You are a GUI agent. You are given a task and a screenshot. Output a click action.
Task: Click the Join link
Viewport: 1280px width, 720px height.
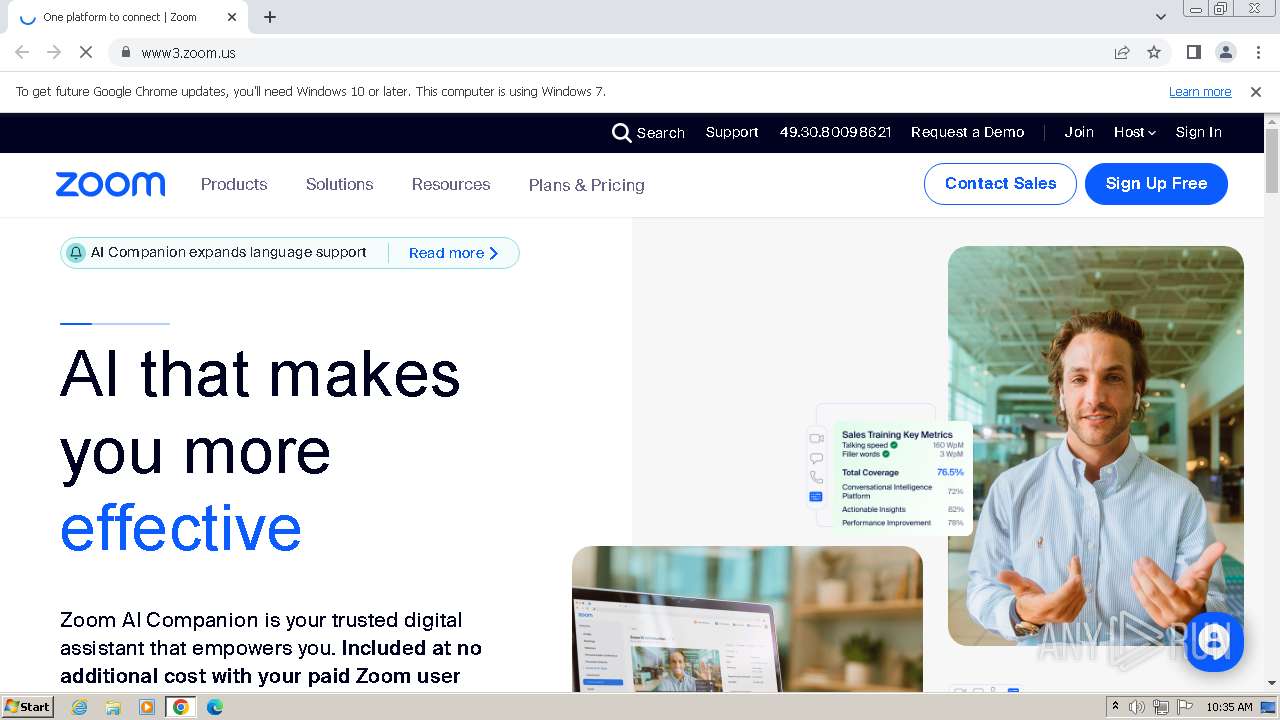tap(1079, 132)
